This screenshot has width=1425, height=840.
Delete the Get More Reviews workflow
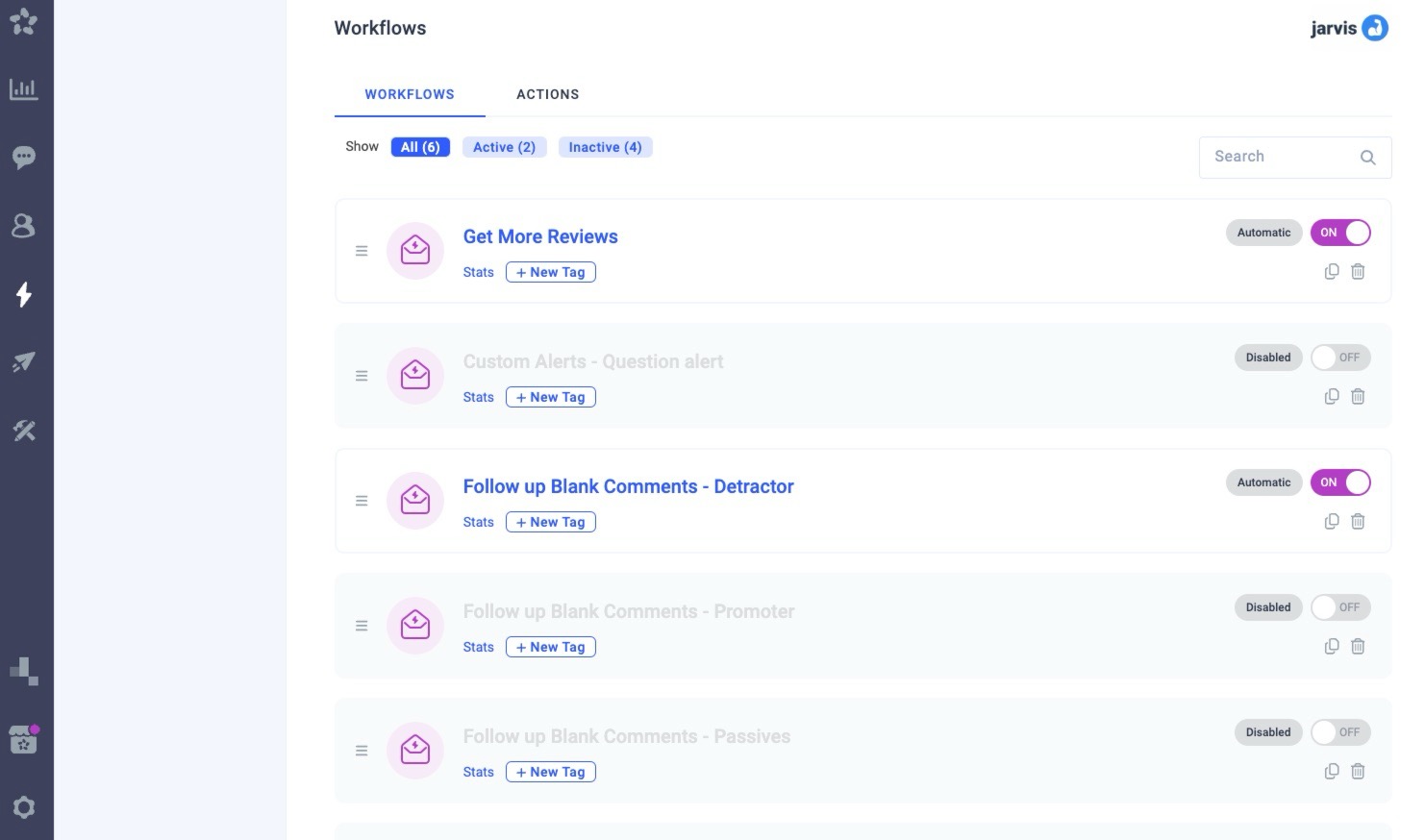[1358, 271]
